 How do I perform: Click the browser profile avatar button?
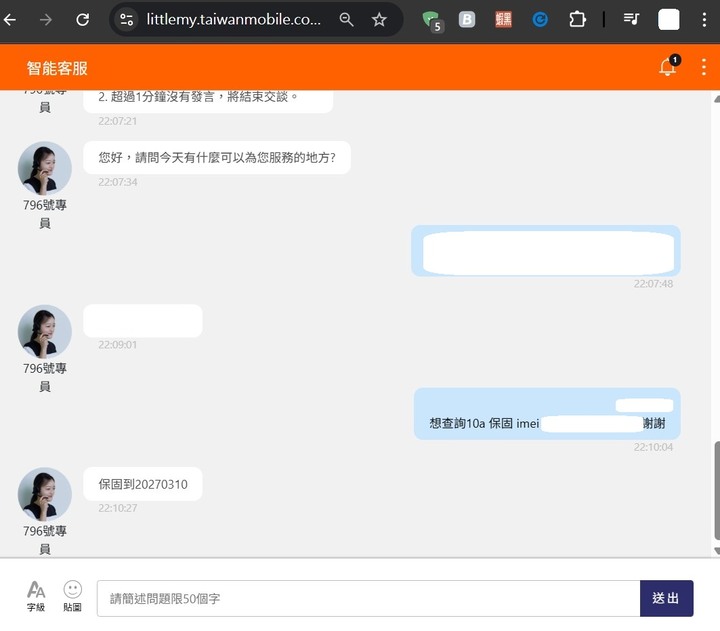pyautogui.click(x=669, y=19)
